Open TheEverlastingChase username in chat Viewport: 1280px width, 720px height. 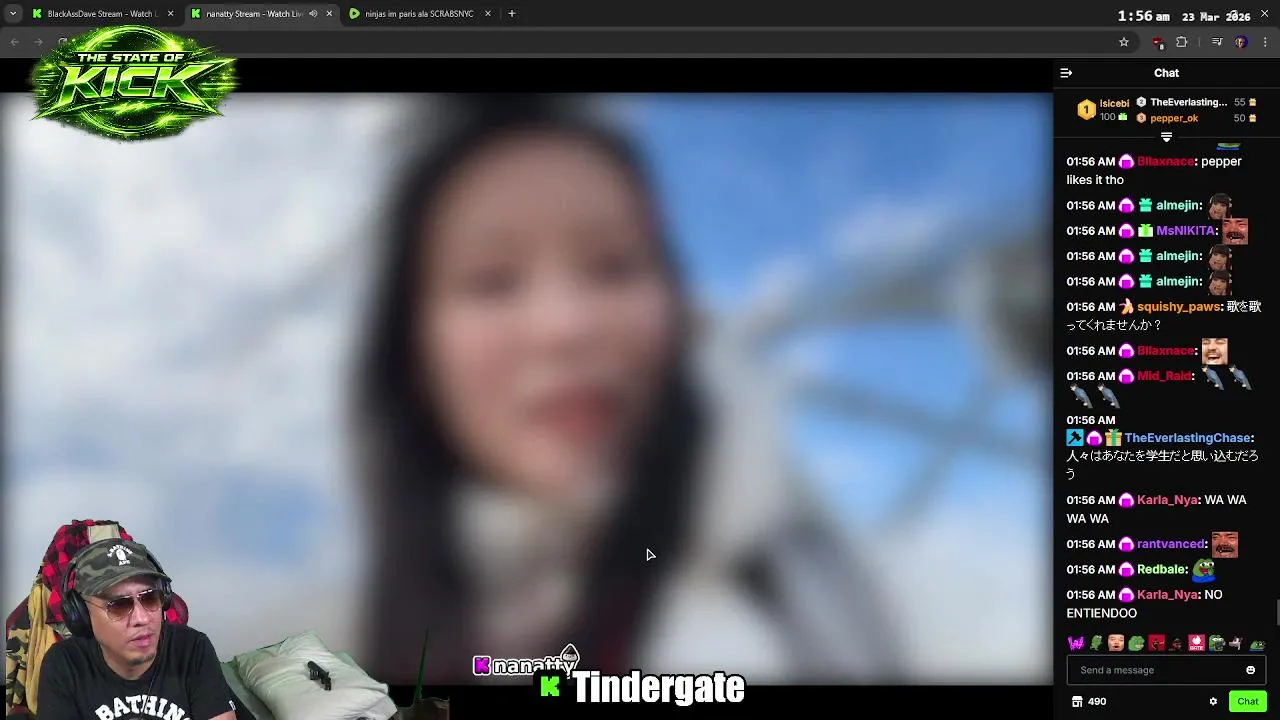(x=1188, y=438)
